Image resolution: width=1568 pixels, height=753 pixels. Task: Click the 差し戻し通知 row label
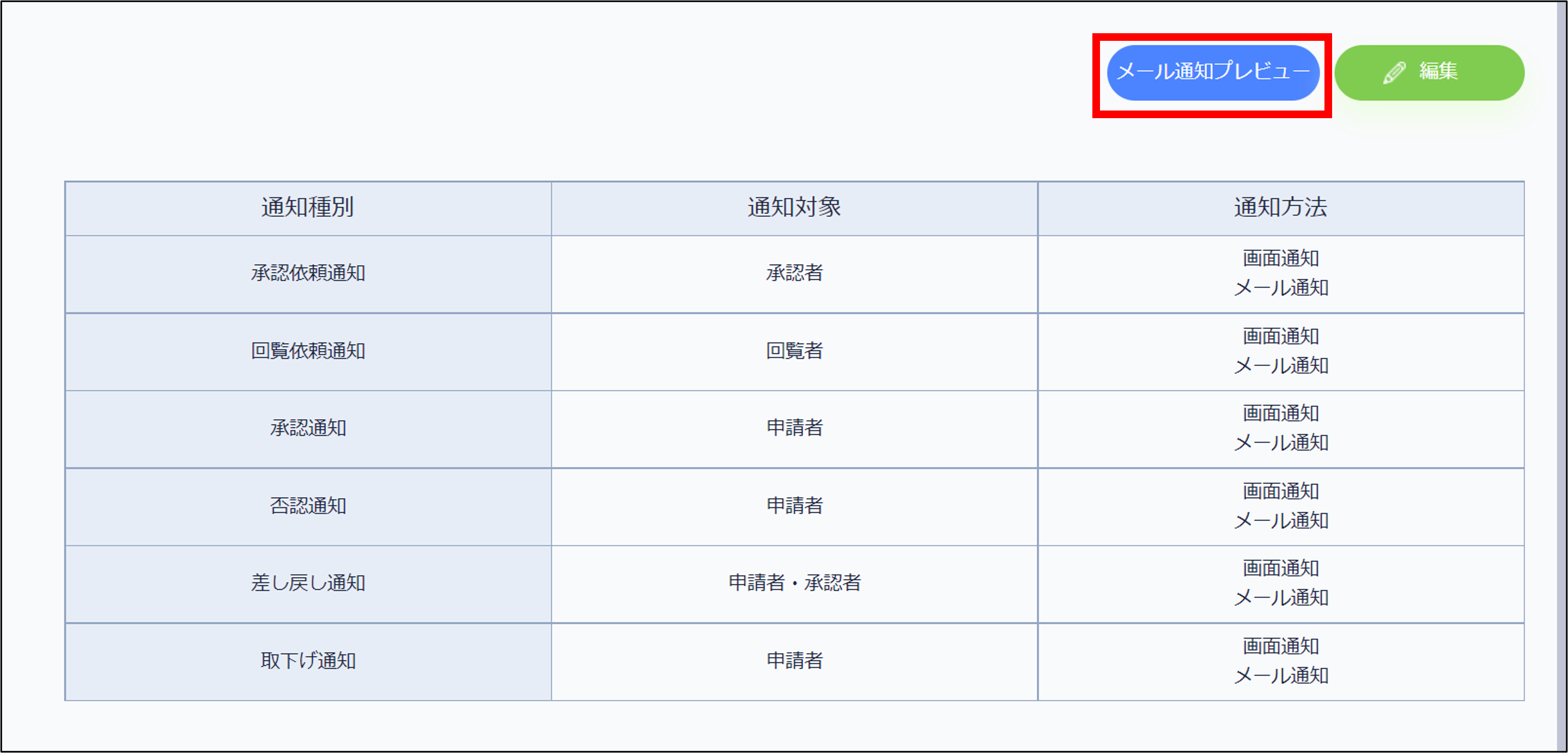(x=308, y=583)
